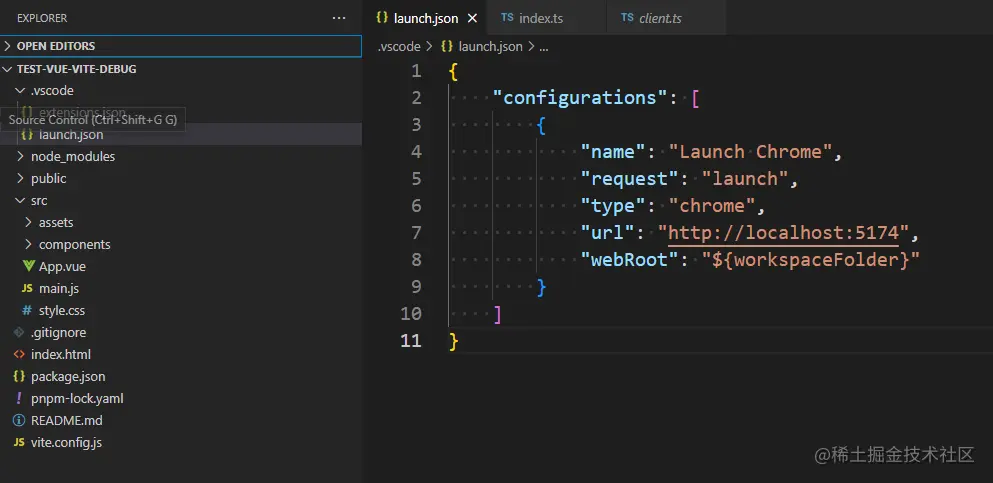Expand the Open Editors section
The height and width of the screenshot is (483, 993).
181,46
